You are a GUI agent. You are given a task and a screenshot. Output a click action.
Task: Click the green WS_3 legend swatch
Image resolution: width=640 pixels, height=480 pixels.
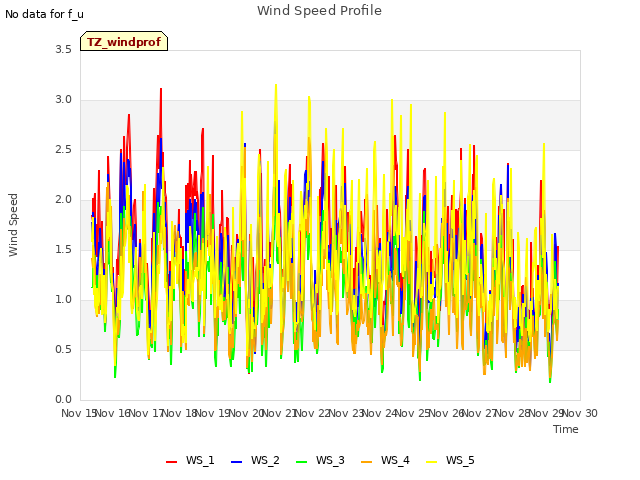point(301,462)
